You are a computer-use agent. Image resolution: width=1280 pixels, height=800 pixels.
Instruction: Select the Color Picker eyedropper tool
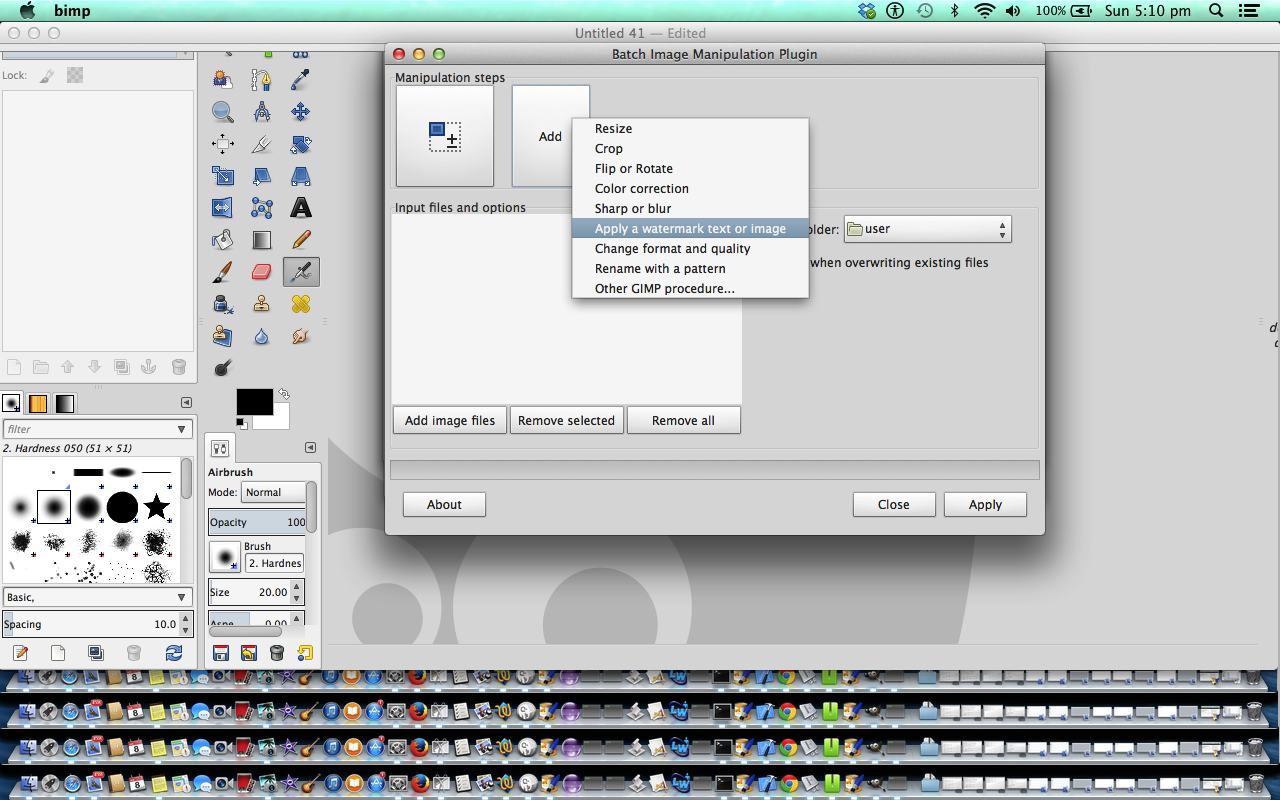(x=300, y=80)
